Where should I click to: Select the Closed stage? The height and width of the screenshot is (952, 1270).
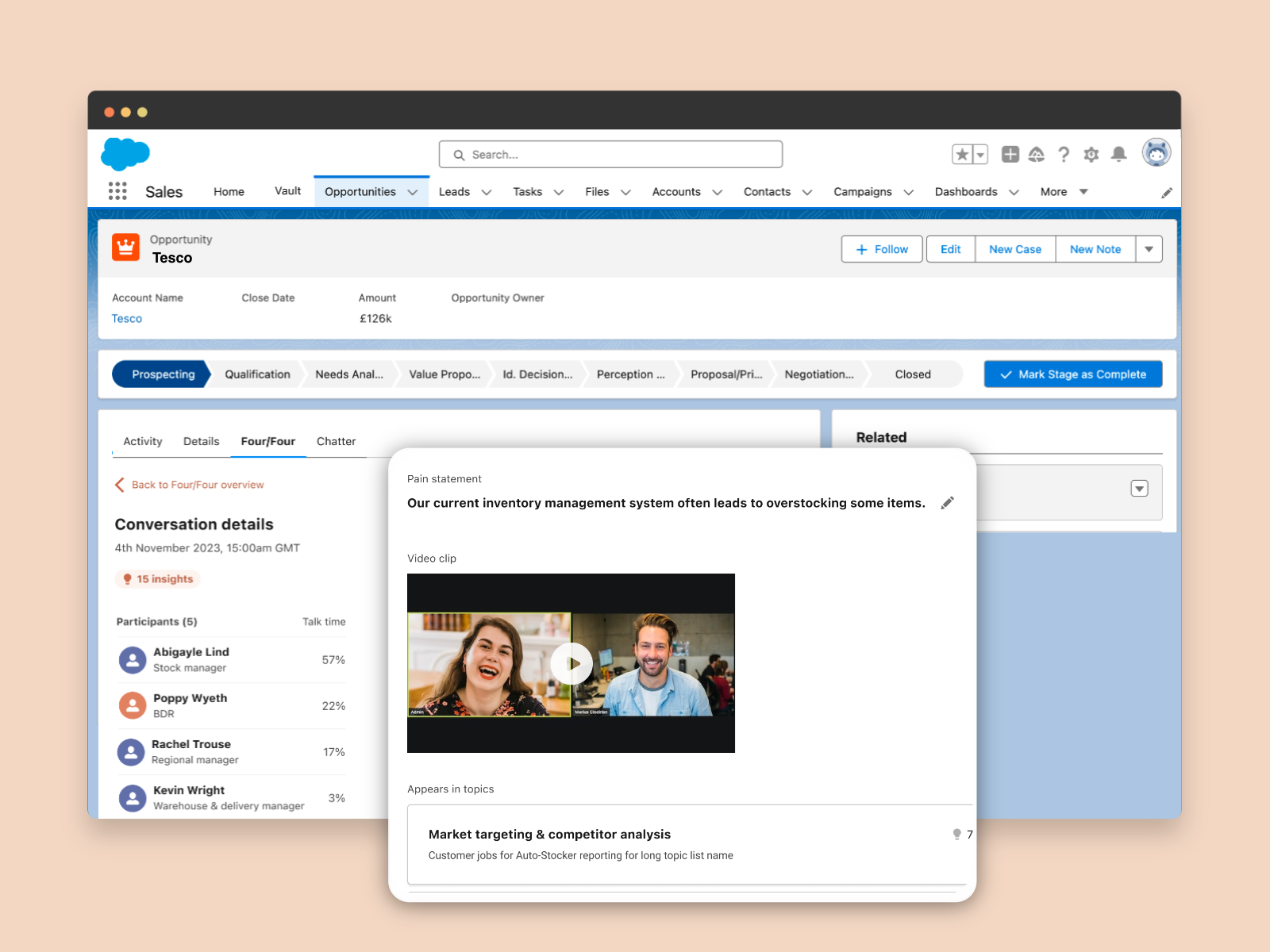(913, 374)
